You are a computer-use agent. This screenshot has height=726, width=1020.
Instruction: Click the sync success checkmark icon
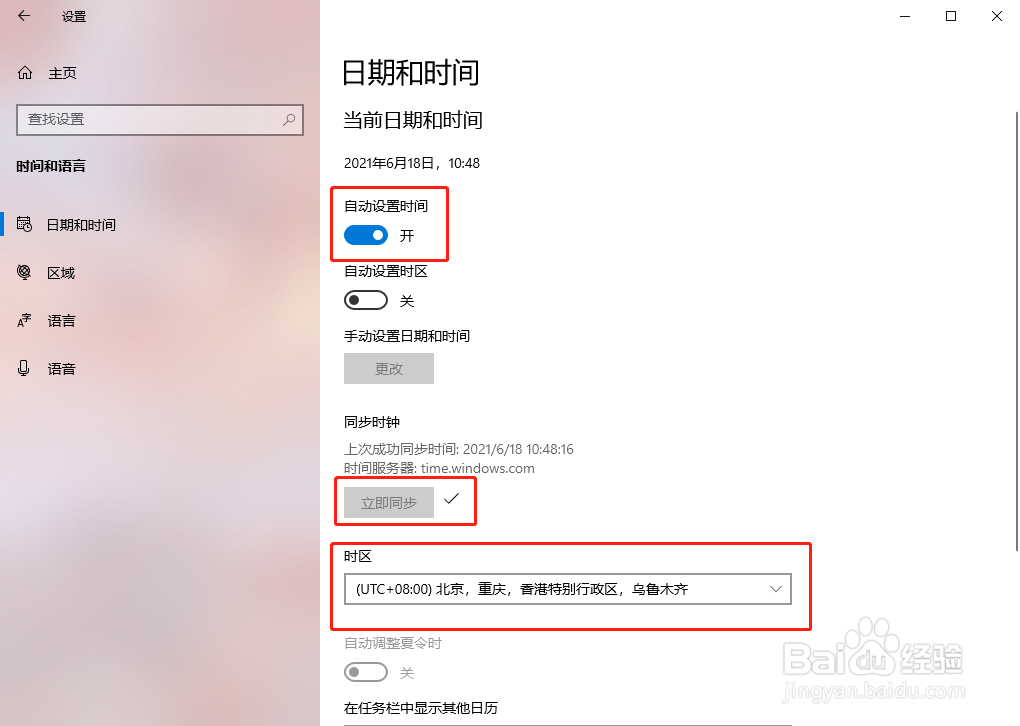click(451, 499)
